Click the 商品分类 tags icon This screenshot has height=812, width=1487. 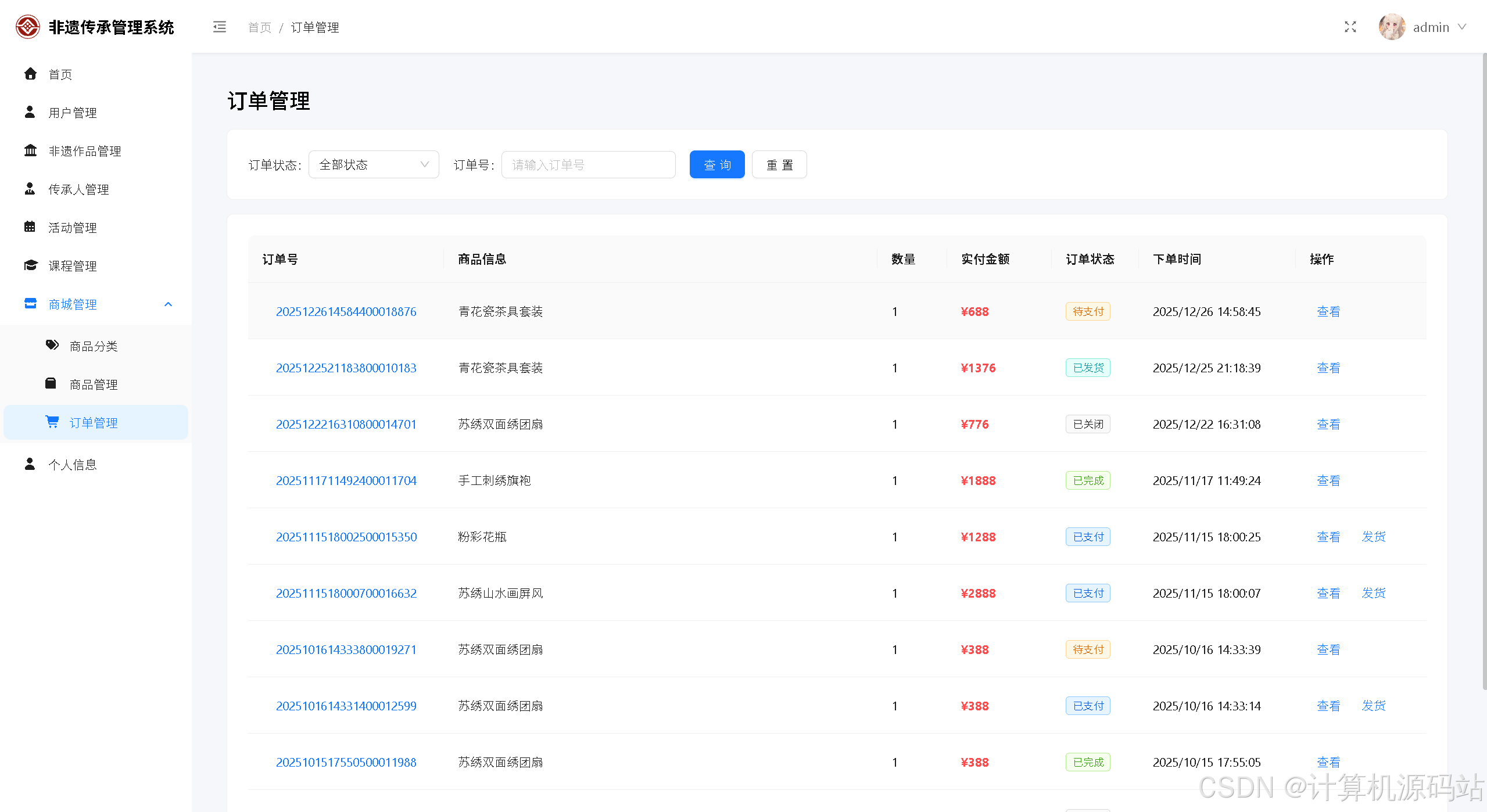click(52, 346)
